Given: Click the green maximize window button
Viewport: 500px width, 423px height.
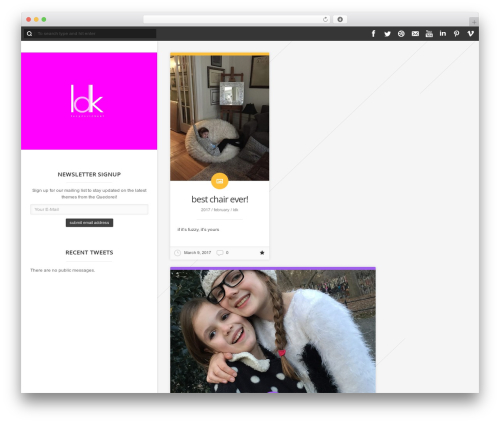Looking at the screenshot, I should click(44, 19).
